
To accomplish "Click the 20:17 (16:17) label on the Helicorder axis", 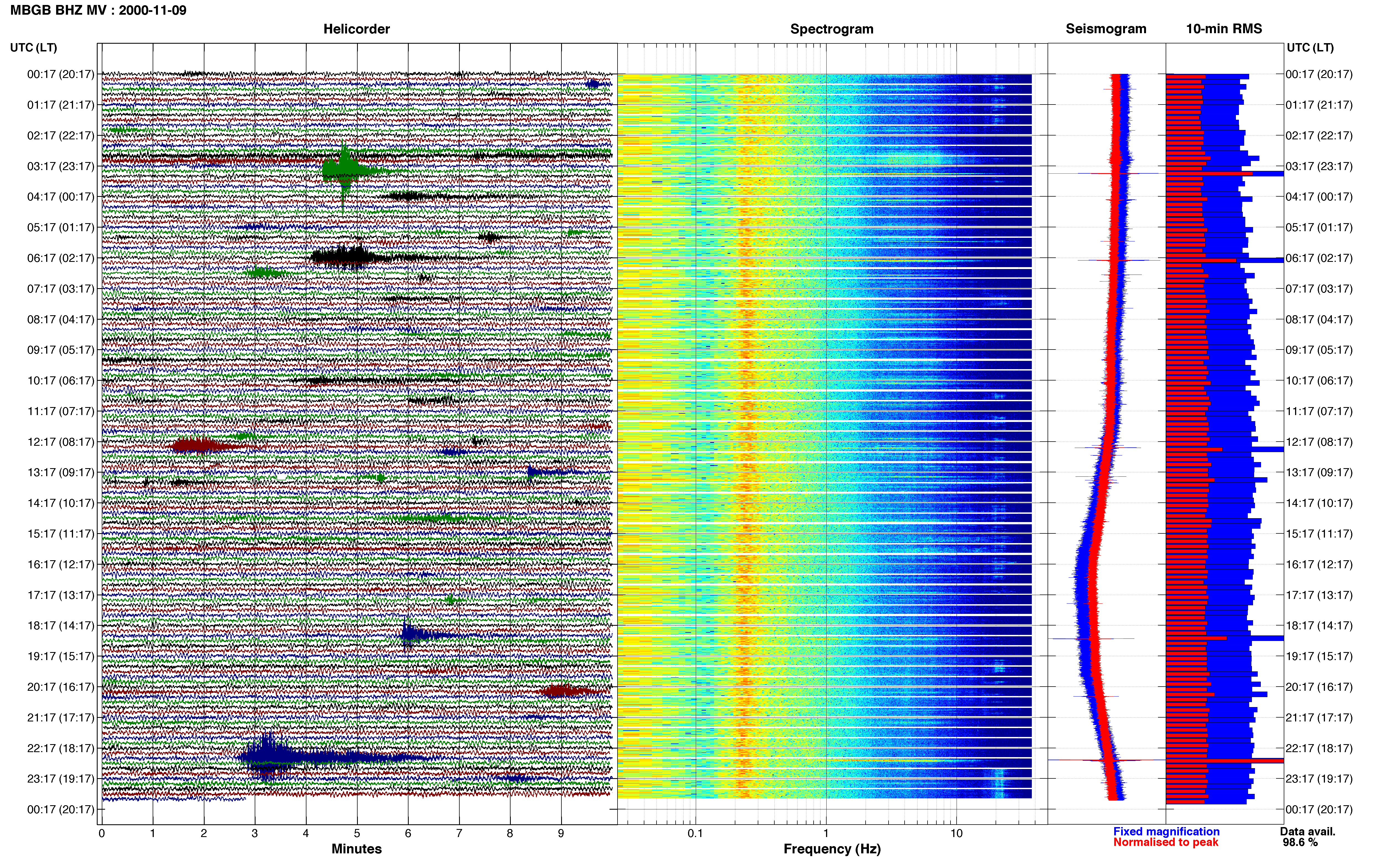I will click(60, 687).
